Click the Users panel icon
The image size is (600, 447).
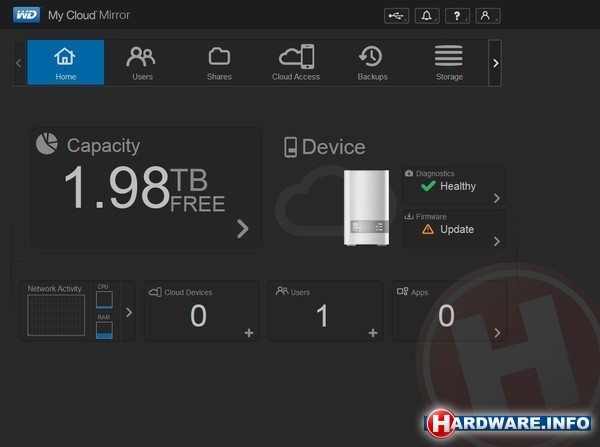click(282, 291)
